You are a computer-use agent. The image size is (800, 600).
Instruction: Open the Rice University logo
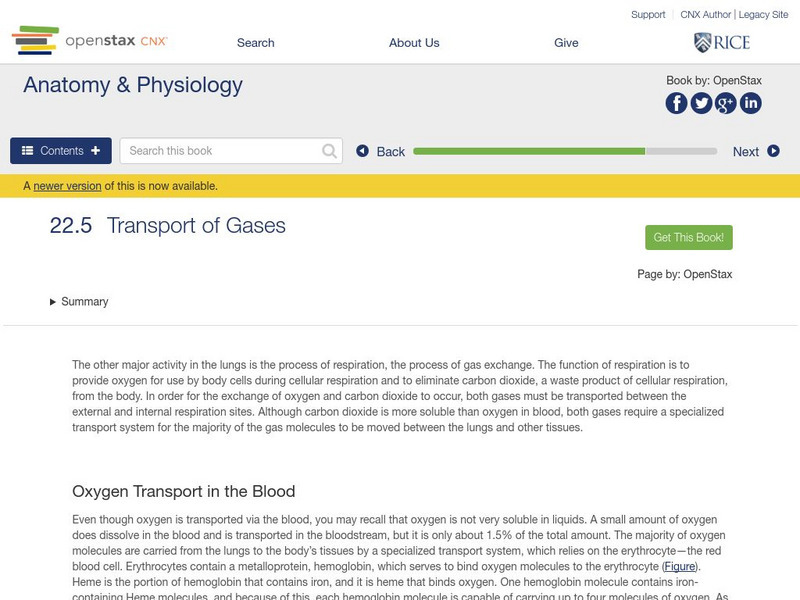click(721, 42)
